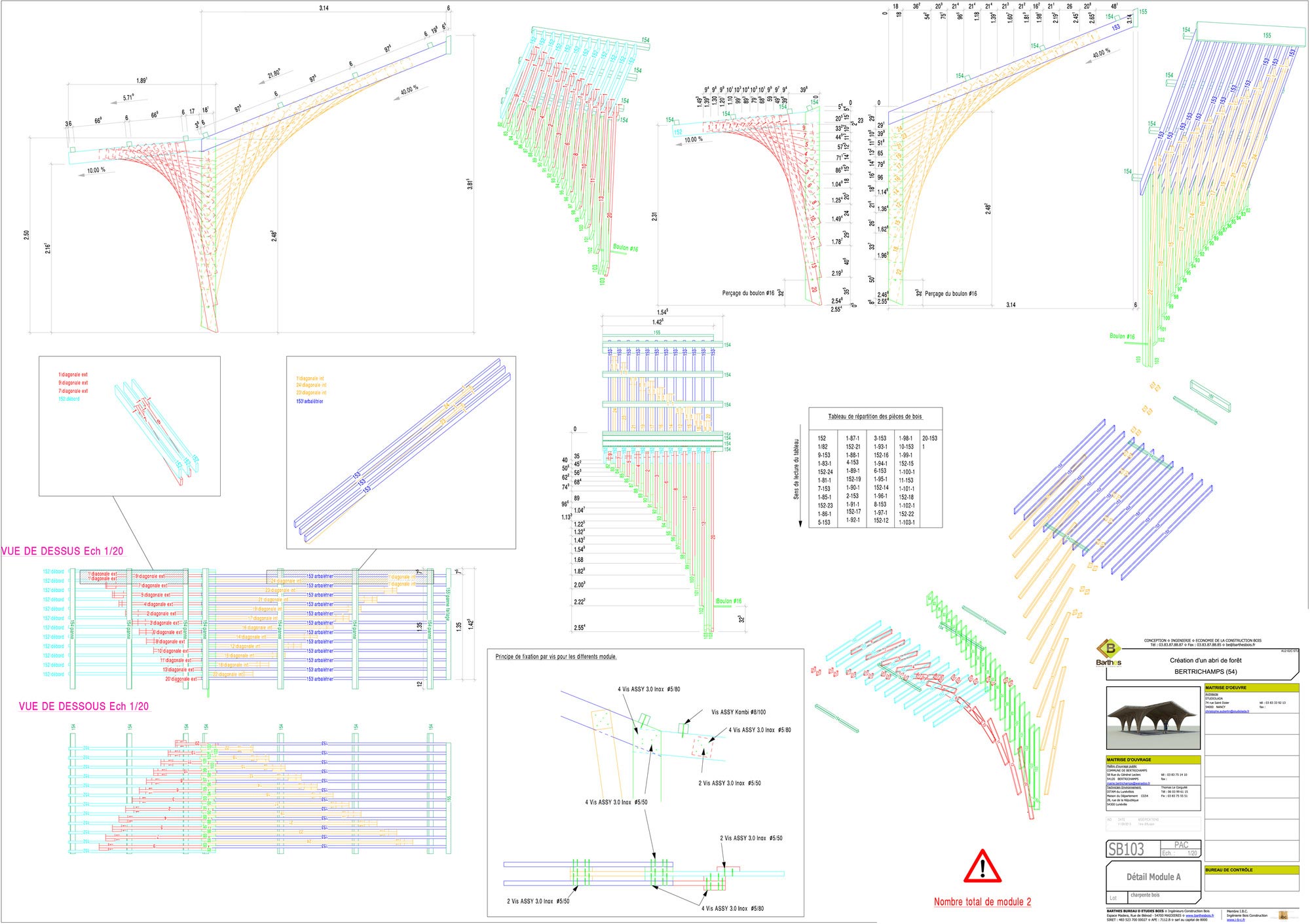Image resolution: width=1310 pixels, height=924 pixels.
Task: Click the 'SB103' drawing number
Action: pyautogui.click(x=1126, y=849)
